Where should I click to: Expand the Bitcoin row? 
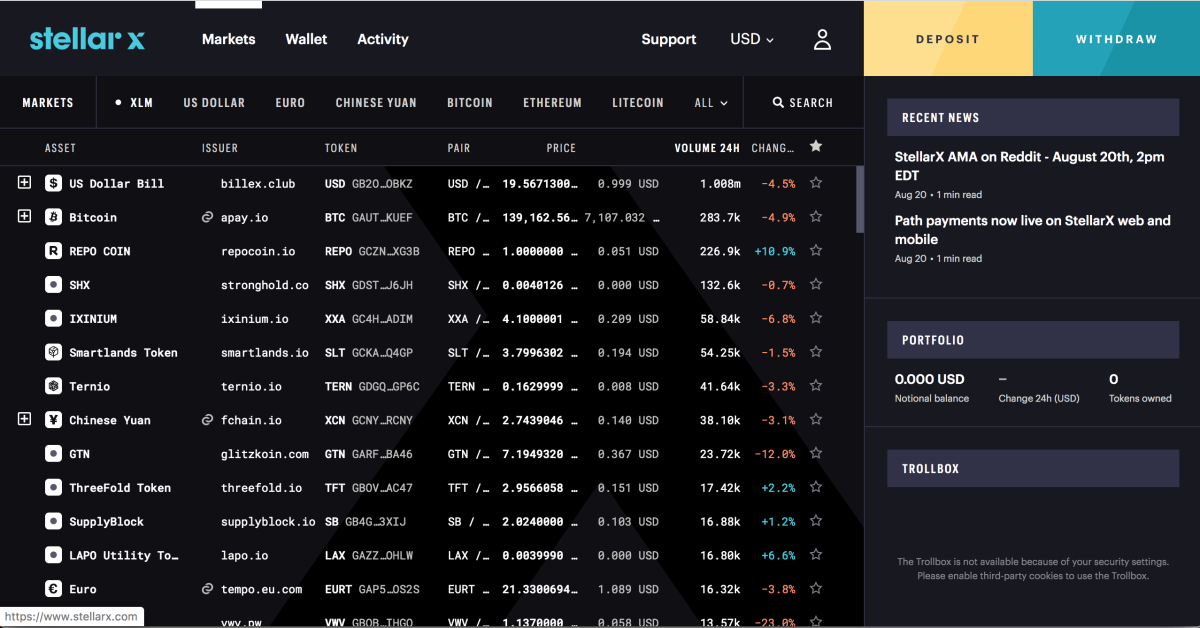[25, 217]
